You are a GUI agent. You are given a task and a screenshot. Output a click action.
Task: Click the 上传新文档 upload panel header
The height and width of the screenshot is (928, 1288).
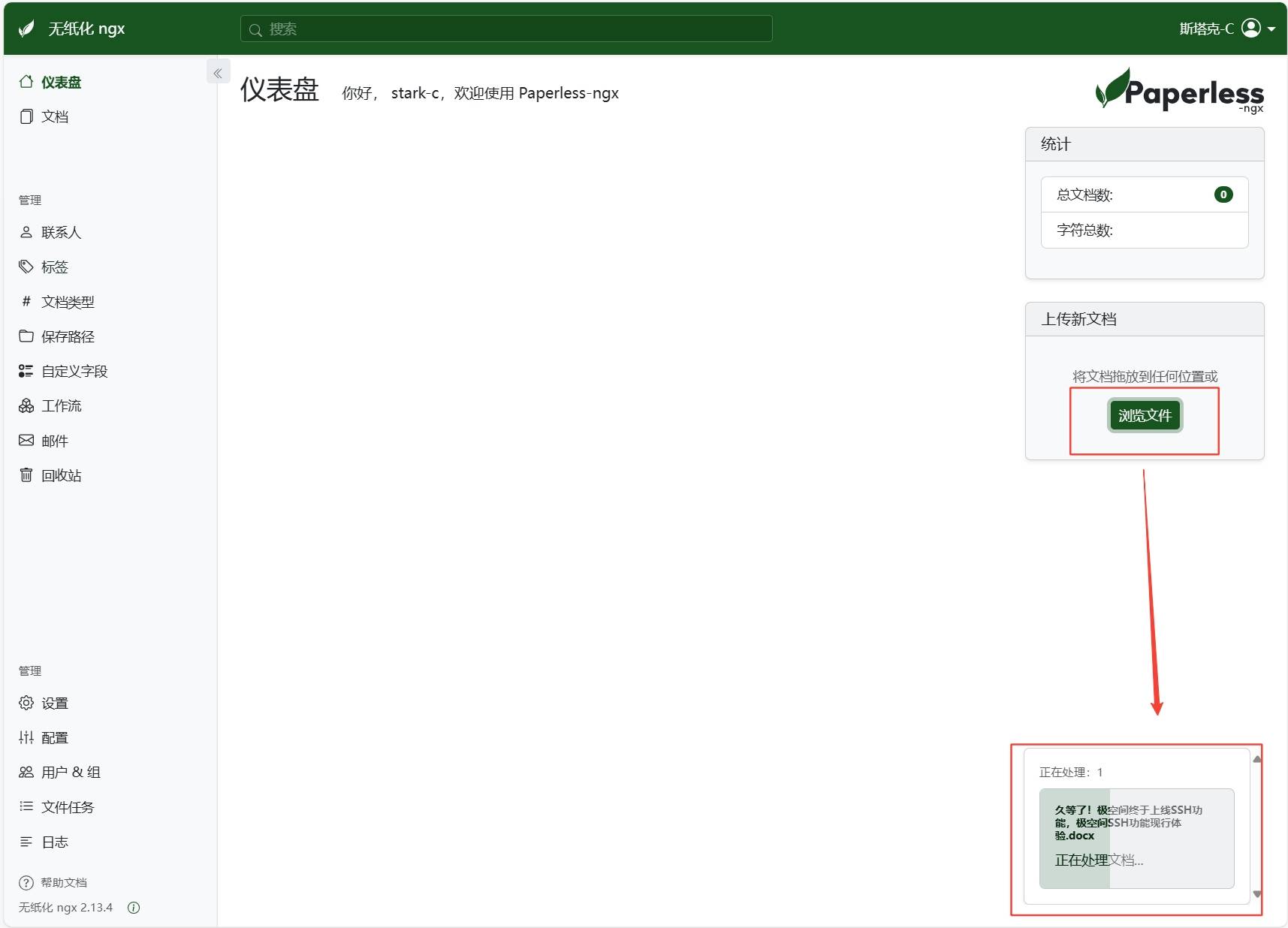point(1145,319)
